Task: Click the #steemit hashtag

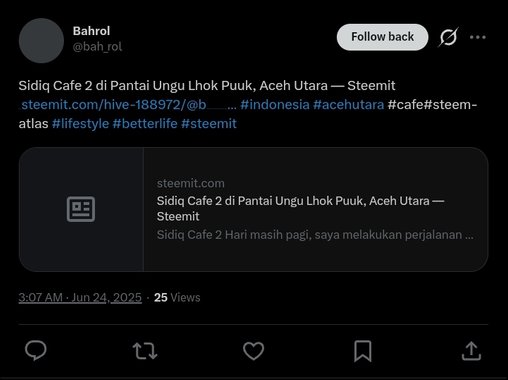Action: (x=209, y=124)
